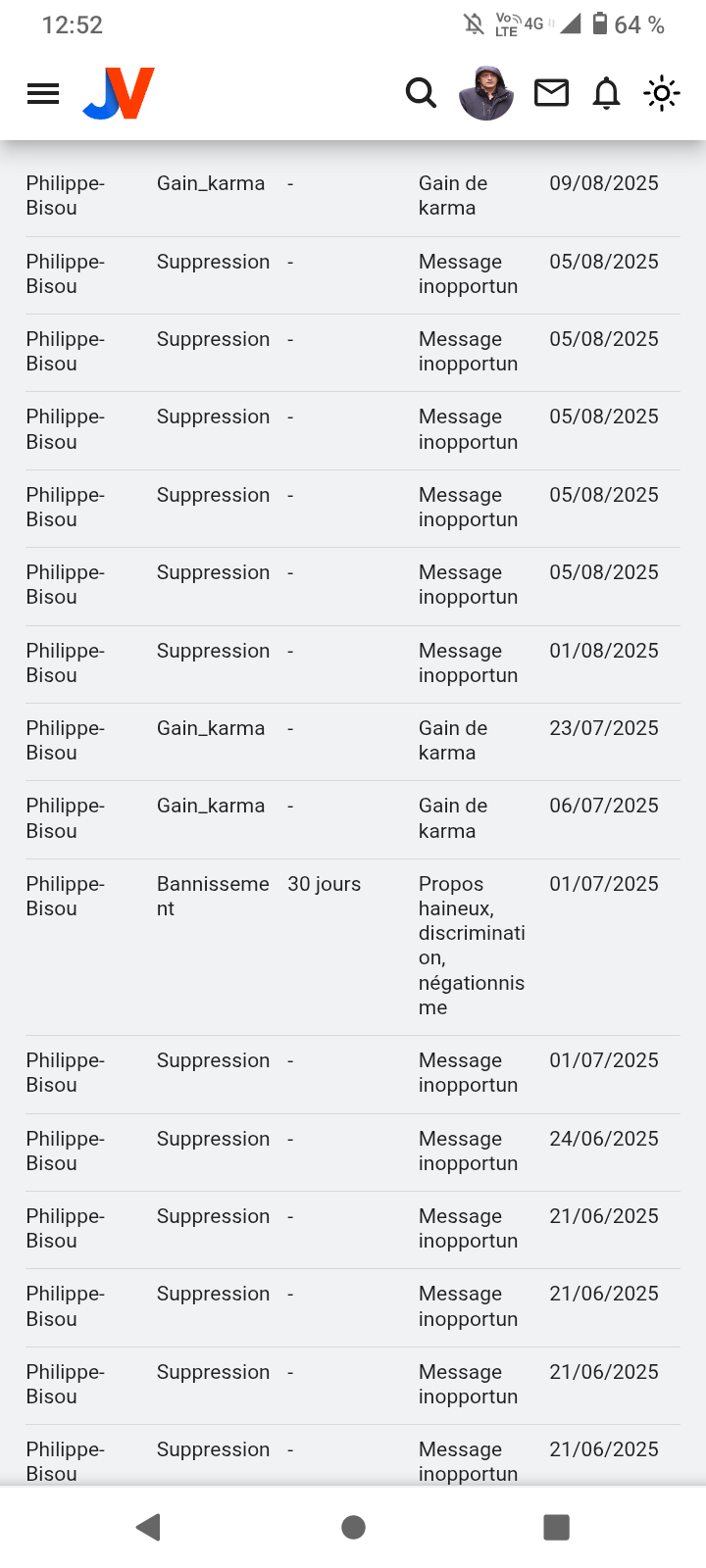
Task: Open the search magnifier
Action: tap(421, 93)
